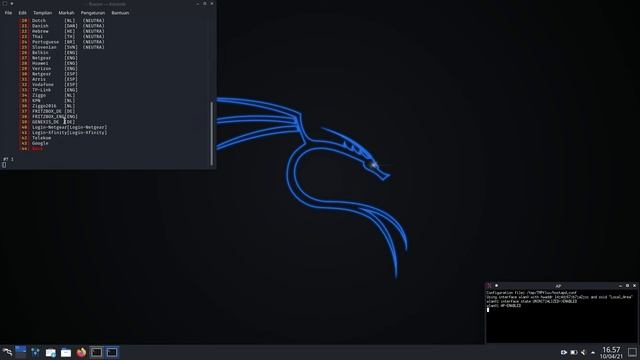
Task: Click the 'KPN' row in the list
Action: 47,100
